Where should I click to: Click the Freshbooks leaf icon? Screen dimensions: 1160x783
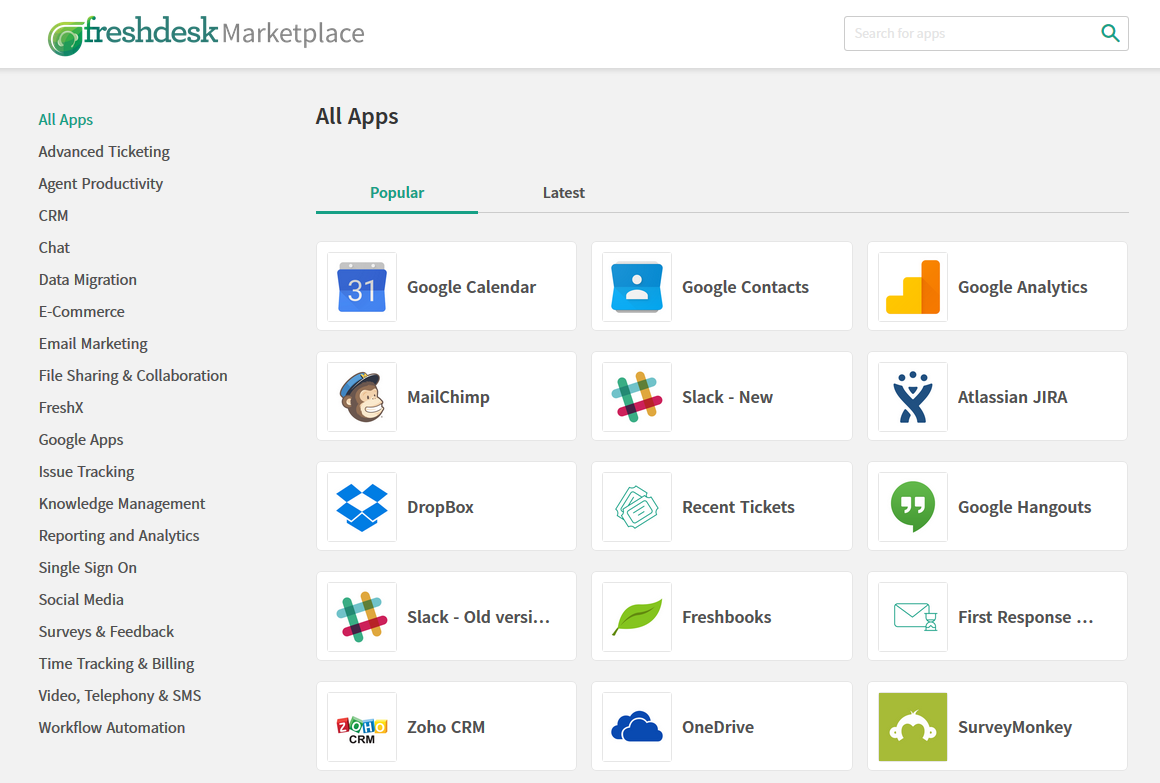[637, 617]
